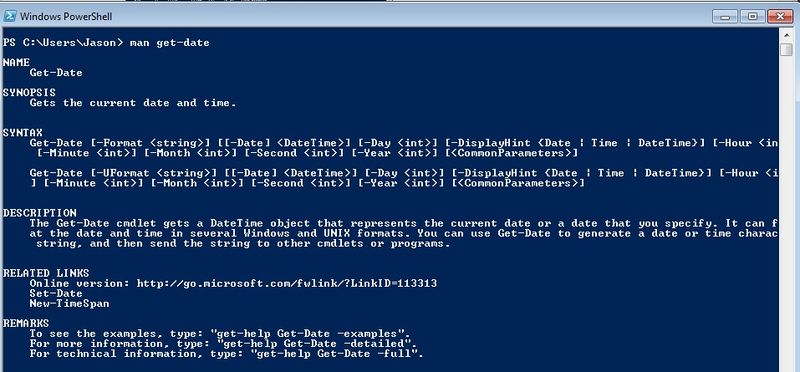Click the scrollbar up arrow
Viewport: 800px width, 372px height.
pos(786,35)
